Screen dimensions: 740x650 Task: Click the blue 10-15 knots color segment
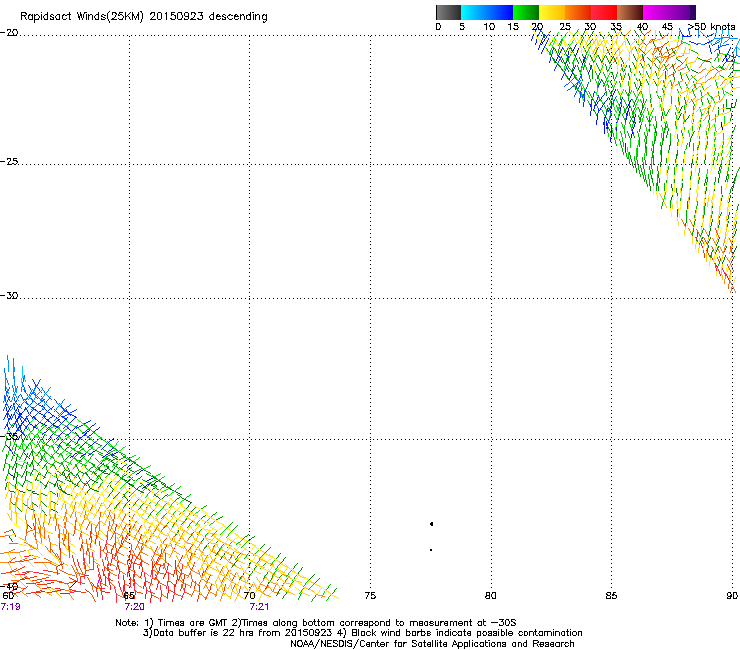tap(500, 12)
